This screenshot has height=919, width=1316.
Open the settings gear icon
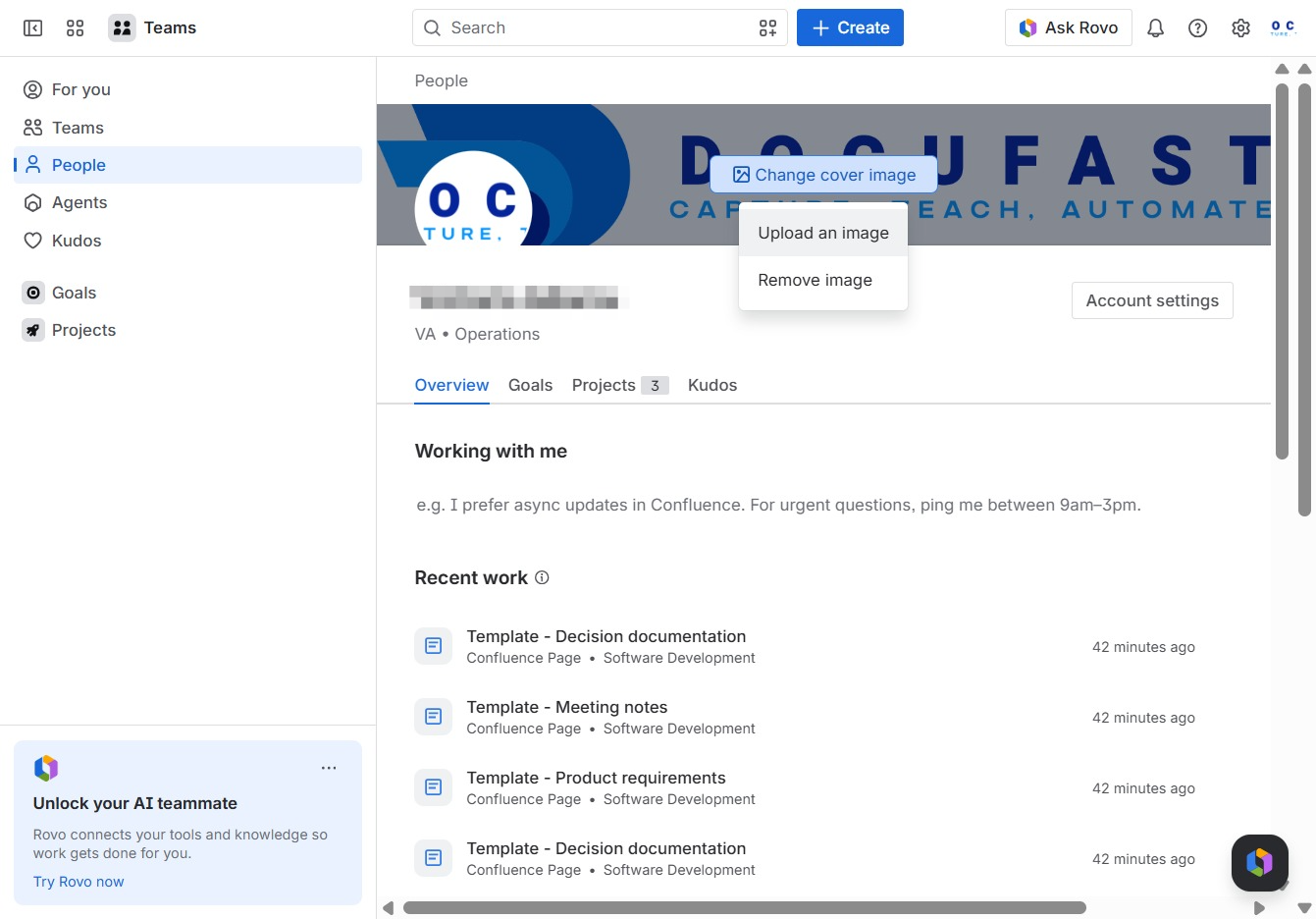tap(1240, 28)
